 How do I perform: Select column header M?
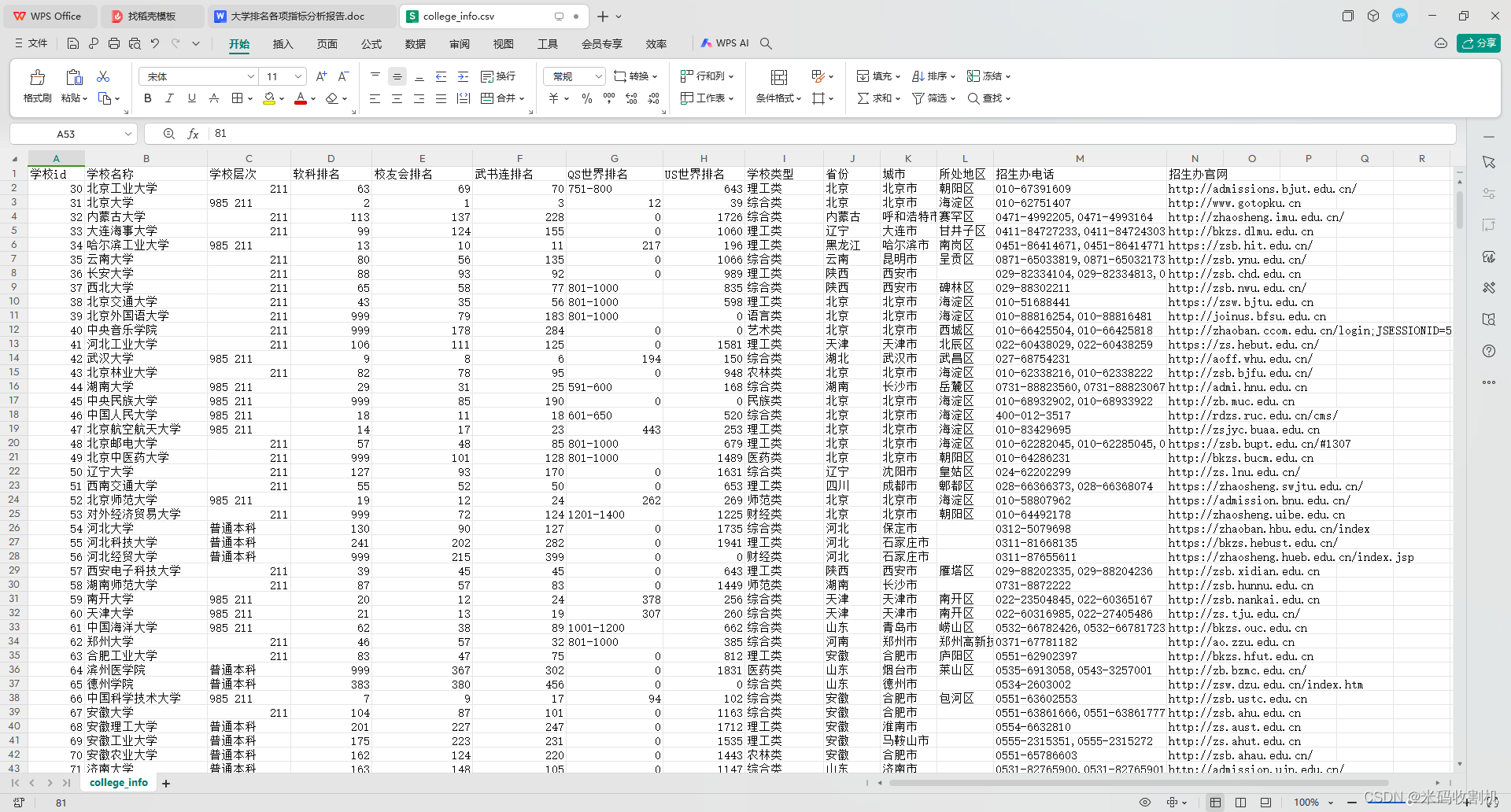tap(1080, 158)
